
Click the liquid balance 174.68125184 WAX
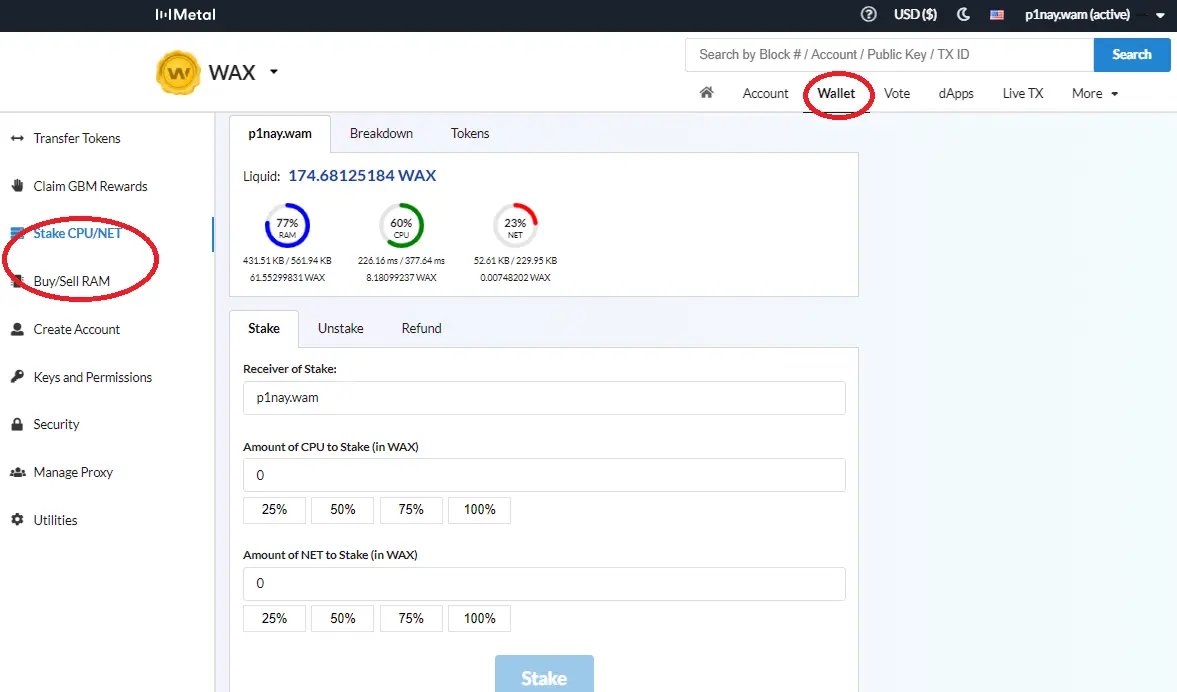362,176
